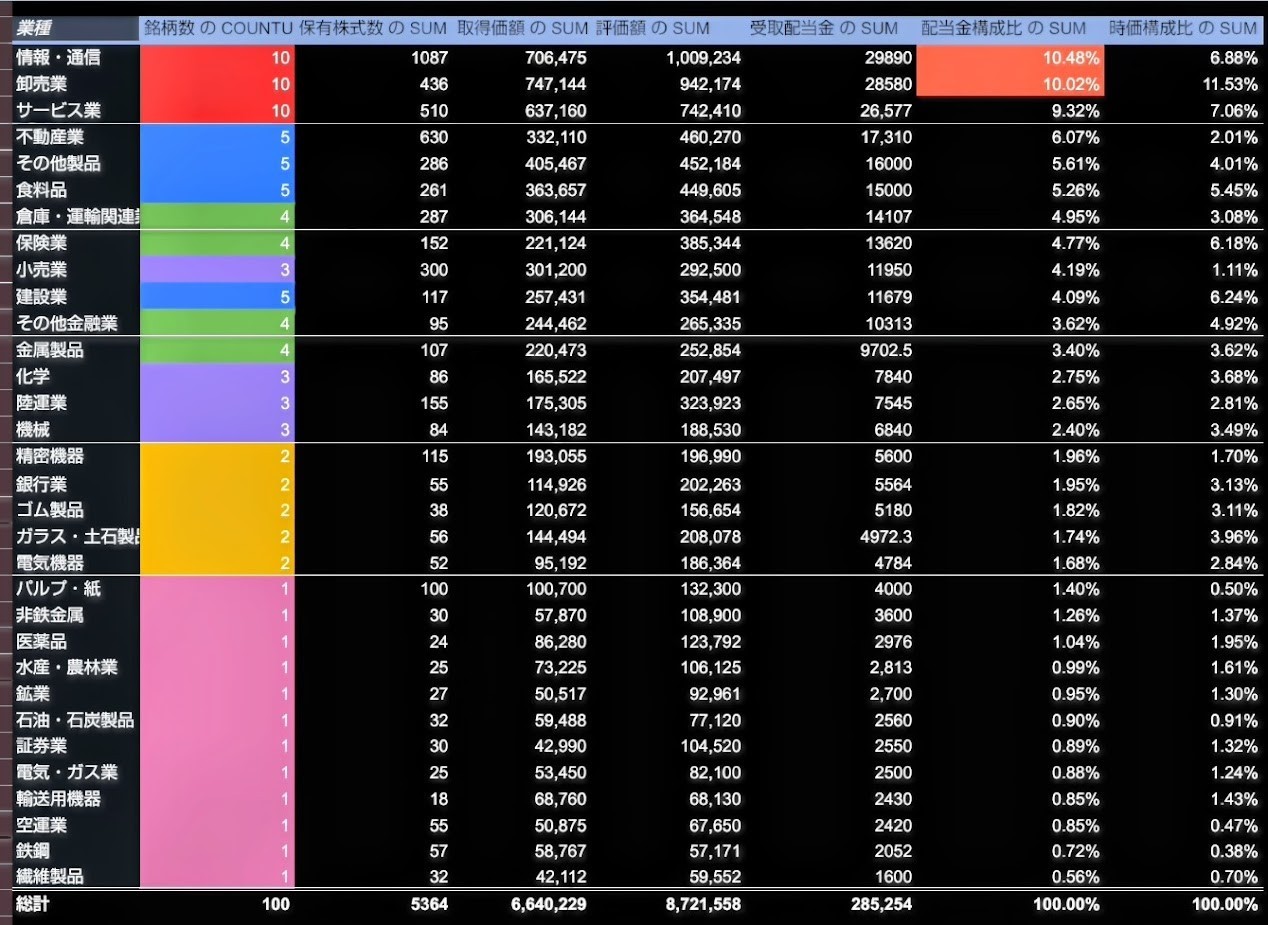Select the 取得価額 の SUM header
Screen dimensions: 1268x925
click(x=521, y=28)
